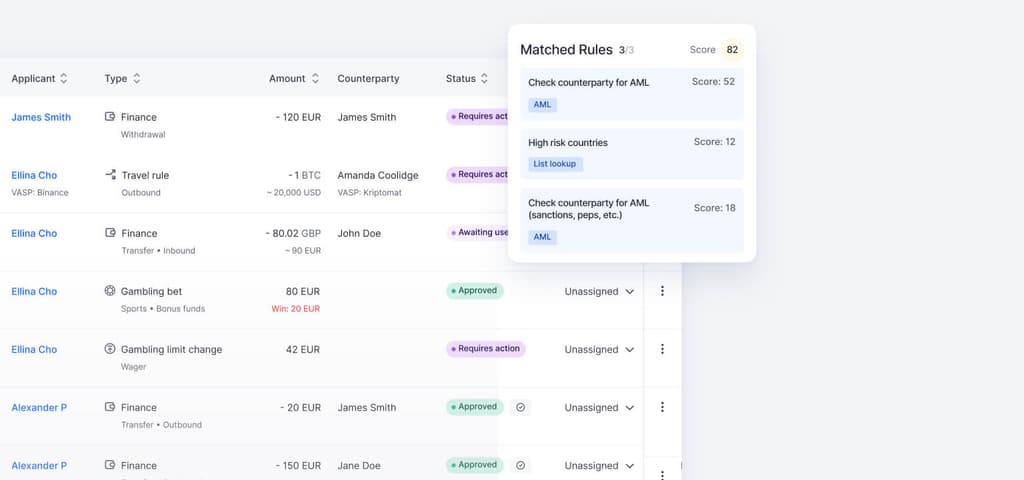Image resolution: width=1024 pixels, height=480 pixels.
Task: Open Alexander P link in Jane Doe row
Action: 39,466
